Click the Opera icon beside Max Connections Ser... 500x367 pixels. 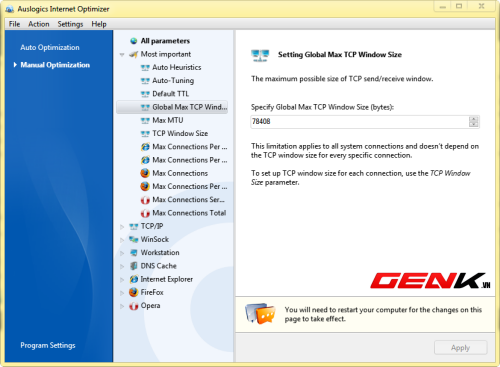click(145, 200)
